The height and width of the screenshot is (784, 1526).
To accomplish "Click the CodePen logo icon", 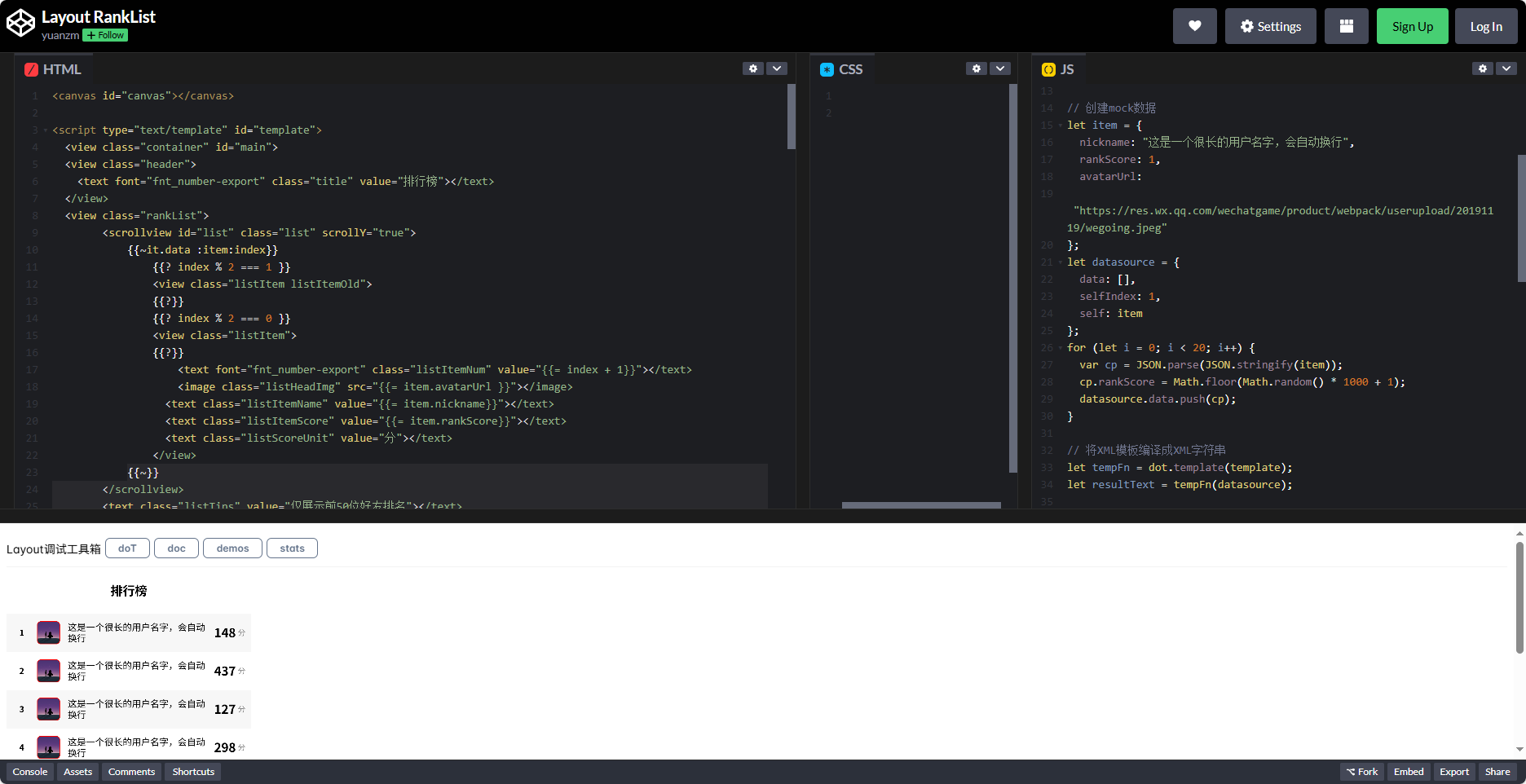I will 20,24.
